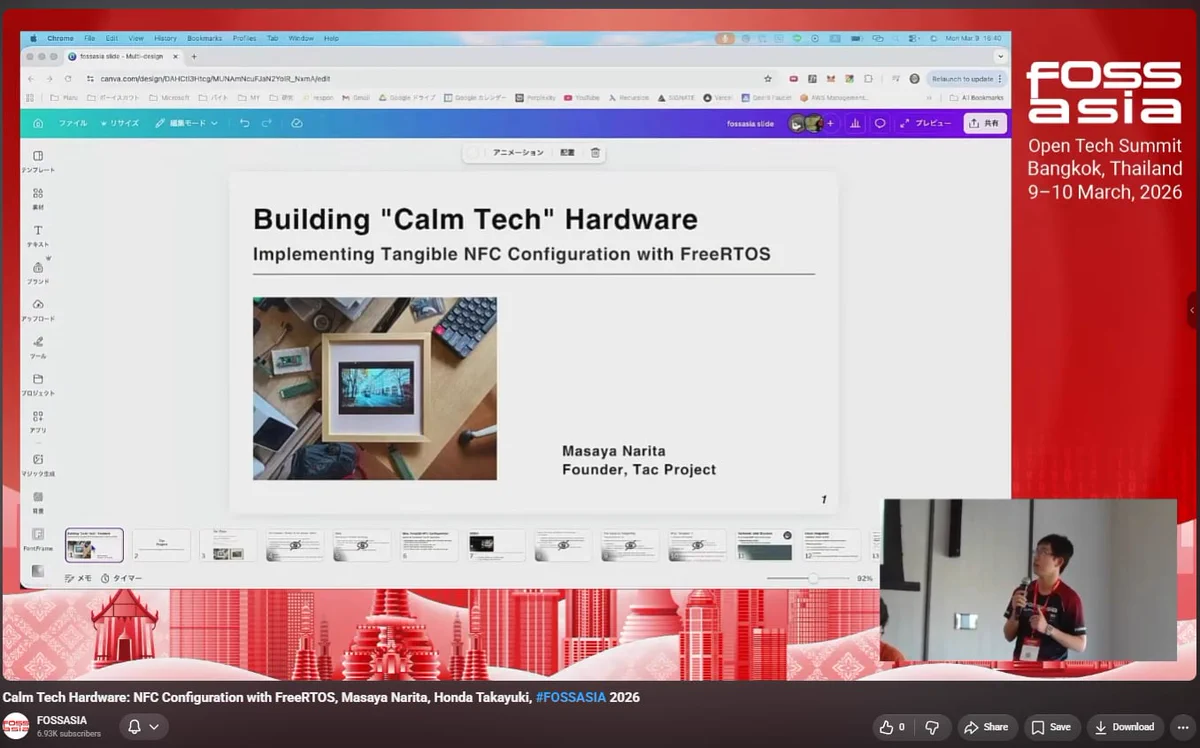Unhide the hidden slide 10 via its eye icon
Viewport: 1200px width, 748px height.
click(697, 546)
